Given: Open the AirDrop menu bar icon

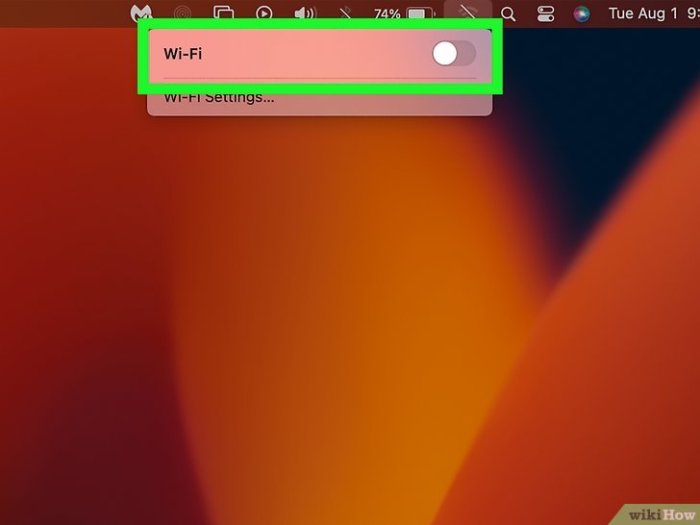Looking at the screenshot, I should 182,14.
